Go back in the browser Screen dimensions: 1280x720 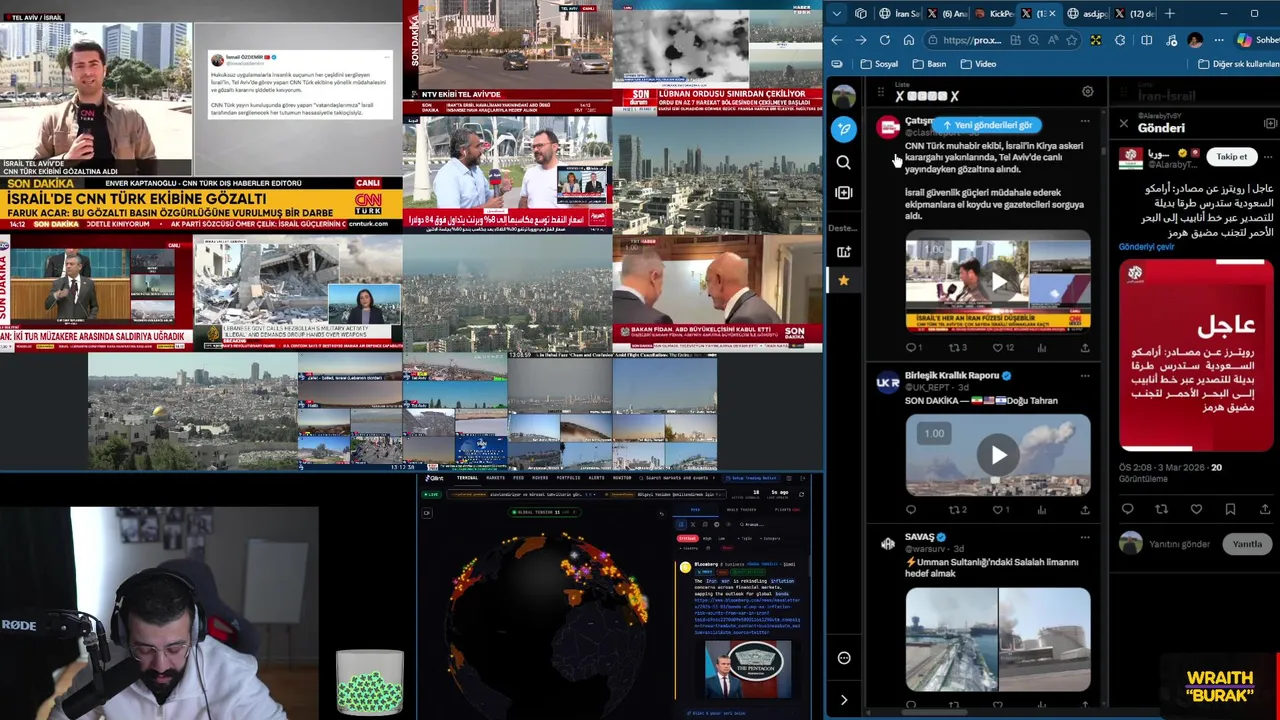click(x=837, y=40)
